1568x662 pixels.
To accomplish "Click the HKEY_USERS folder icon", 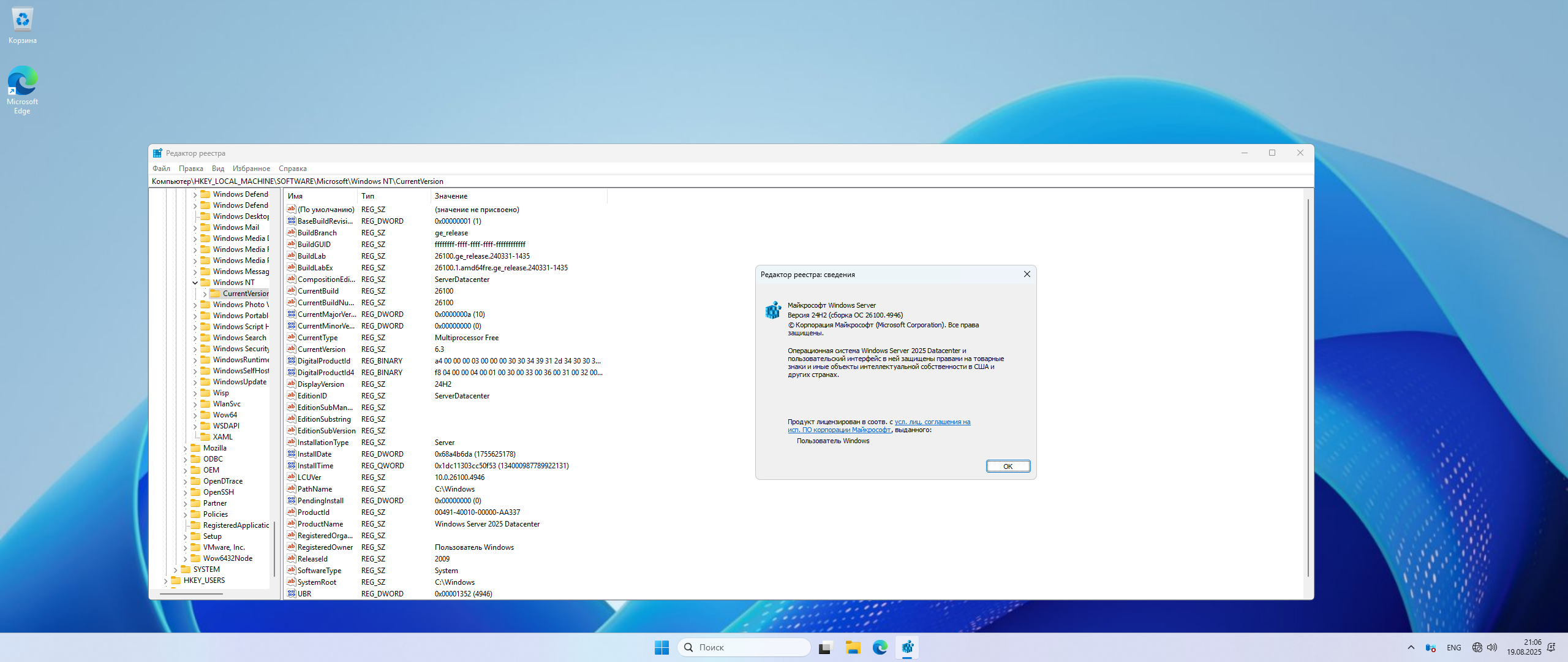I will tap(176, 580).
